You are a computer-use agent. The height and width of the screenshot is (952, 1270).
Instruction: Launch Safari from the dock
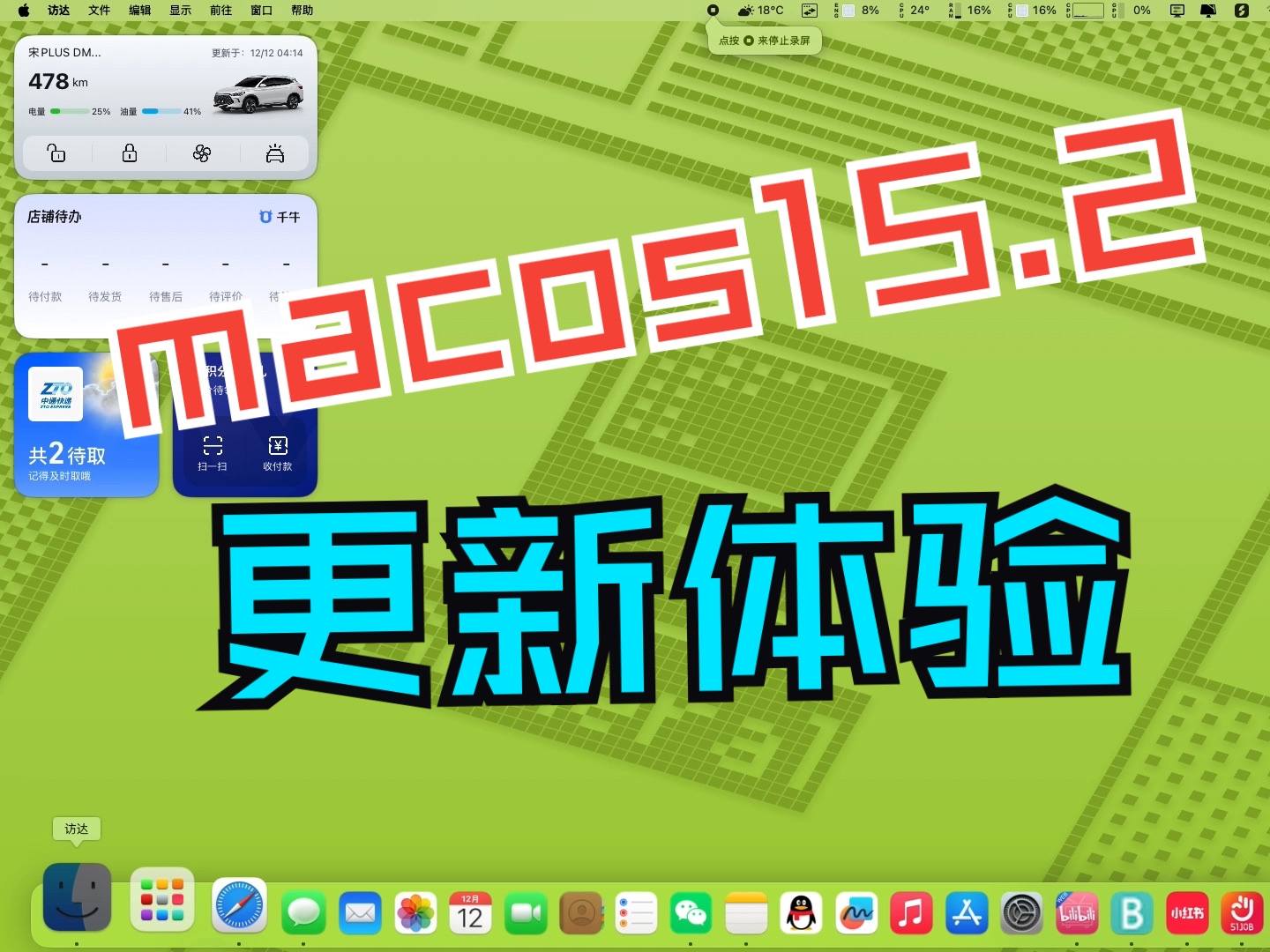pos(239,906)
